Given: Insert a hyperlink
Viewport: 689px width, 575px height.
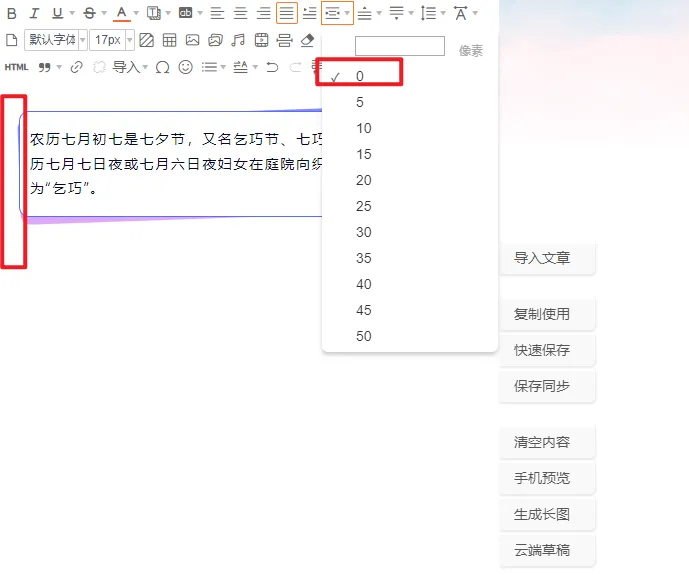Looking at the screenshot, I should coord(76,67).
